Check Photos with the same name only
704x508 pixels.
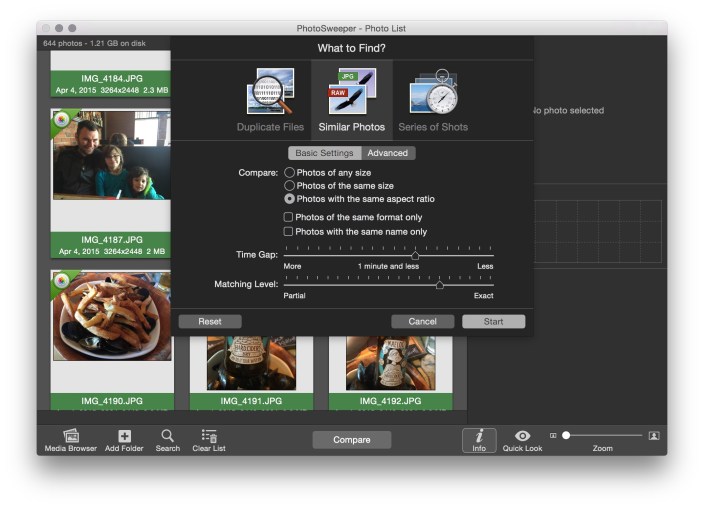pos(289,232)
